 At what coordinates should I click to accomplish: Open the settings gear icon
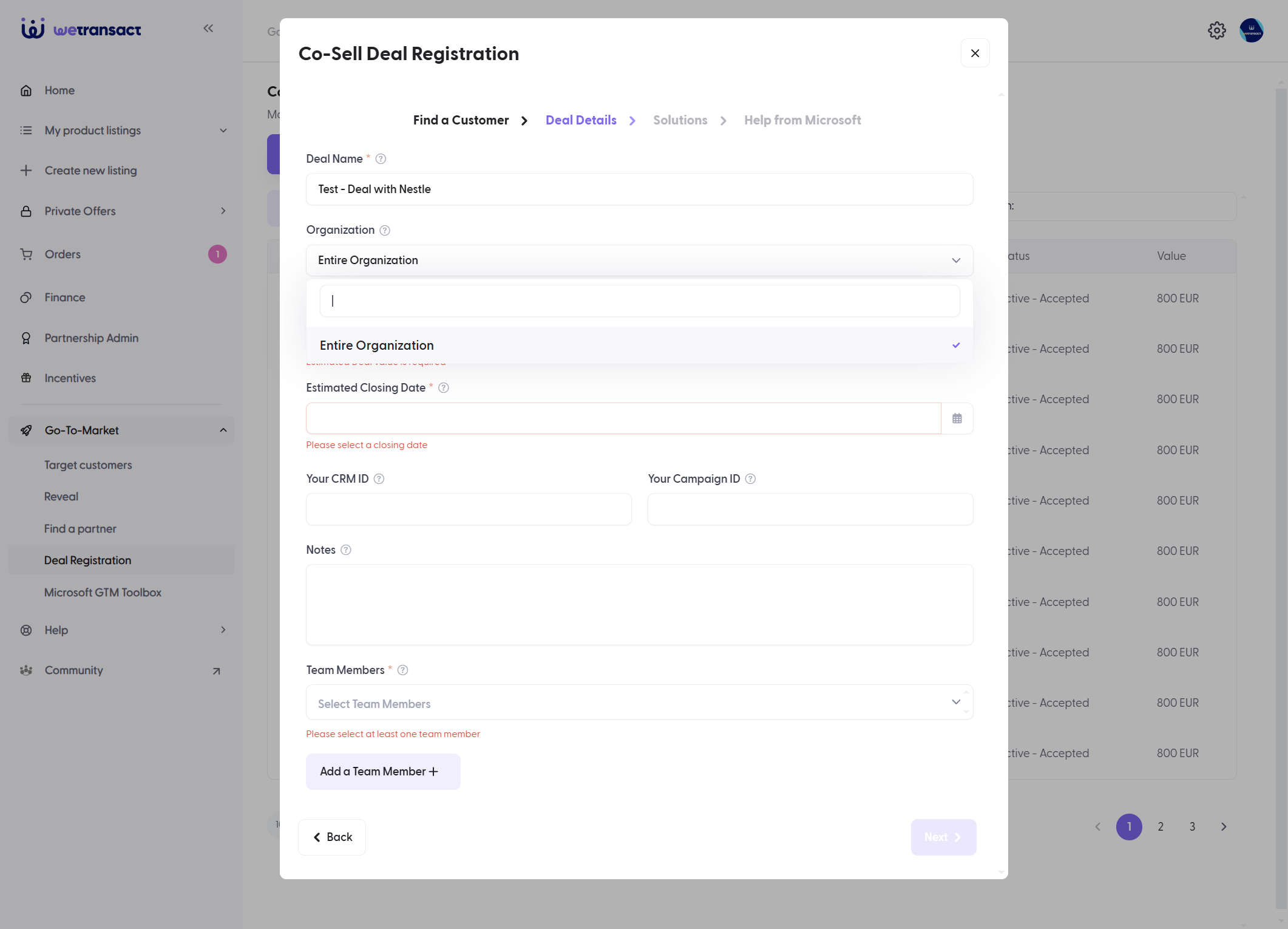tap(1216, 30)
